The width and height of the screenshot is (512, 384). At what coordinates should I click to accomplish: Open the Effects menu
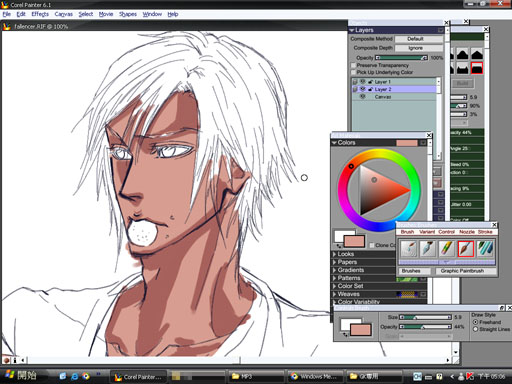[40, 14]
